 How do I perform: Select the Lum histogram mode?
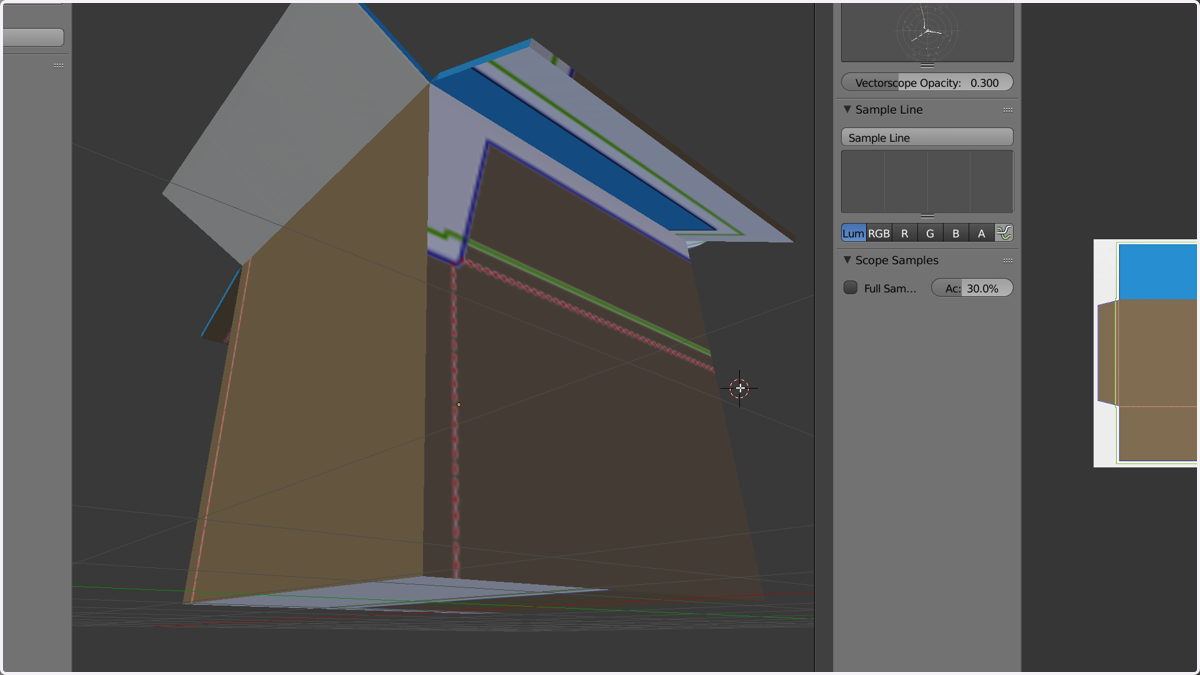tap(854, 233)
